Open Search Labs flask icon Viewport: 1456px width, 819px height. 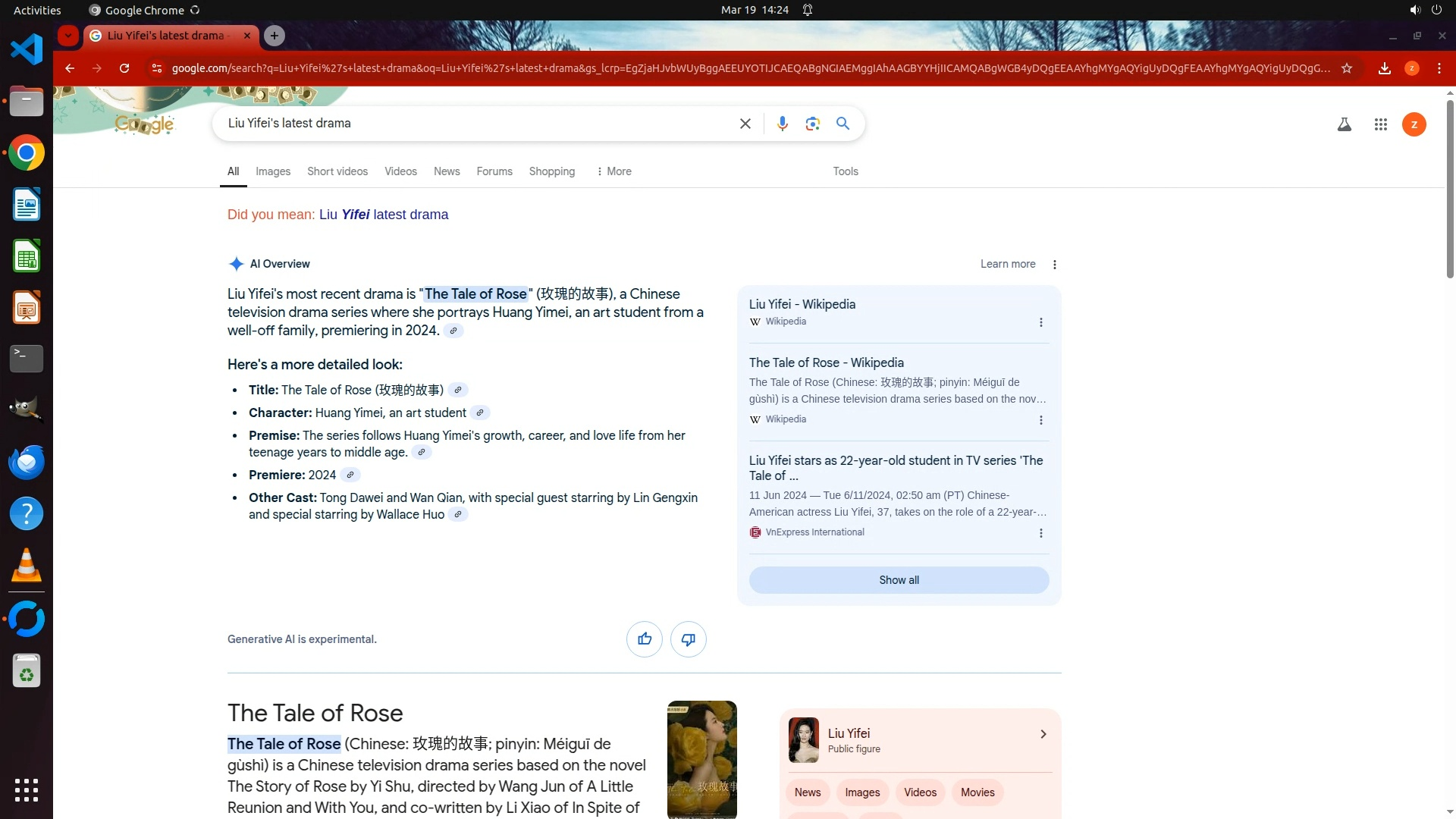(1344, 124)
